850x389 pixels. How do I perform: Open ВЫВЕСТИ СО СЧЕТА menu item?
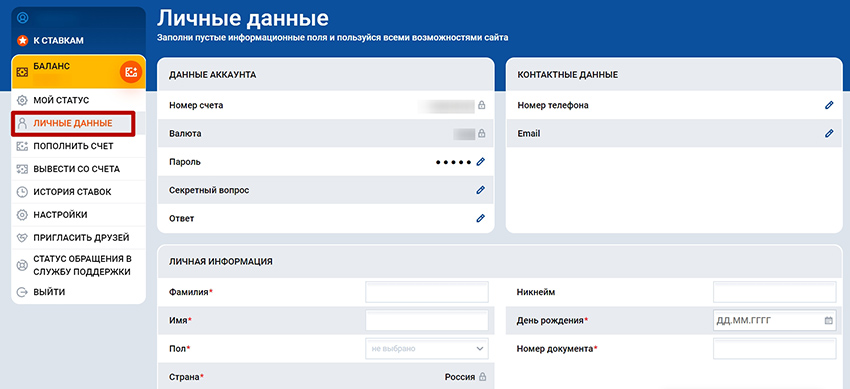pyautogui.click(x=78, y=169)
